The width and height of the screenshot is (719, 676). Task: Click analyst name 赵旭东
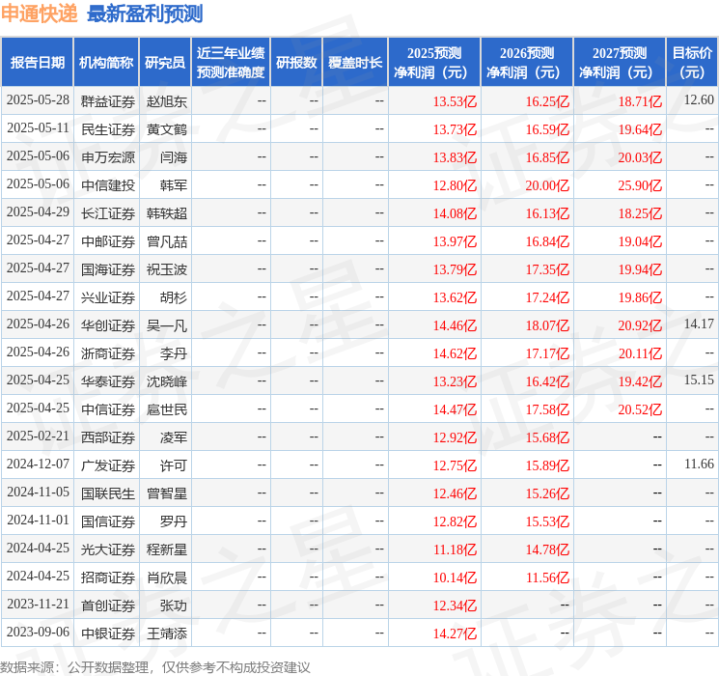pyautogui.click(x=167, y=101)
